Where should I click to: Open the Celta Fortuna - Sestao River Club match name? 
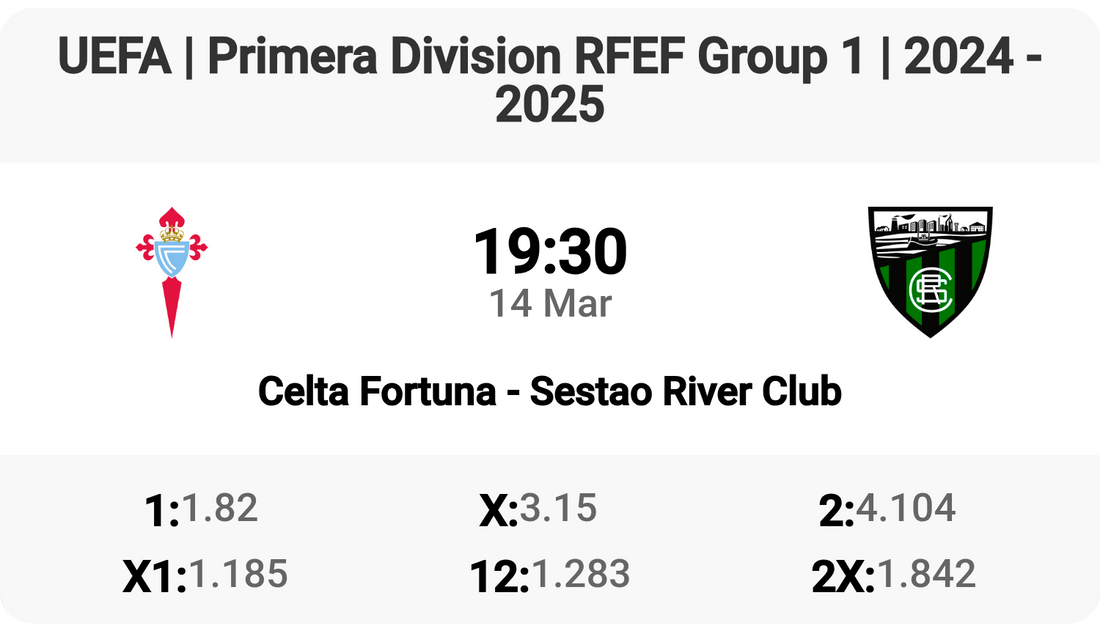550,392
